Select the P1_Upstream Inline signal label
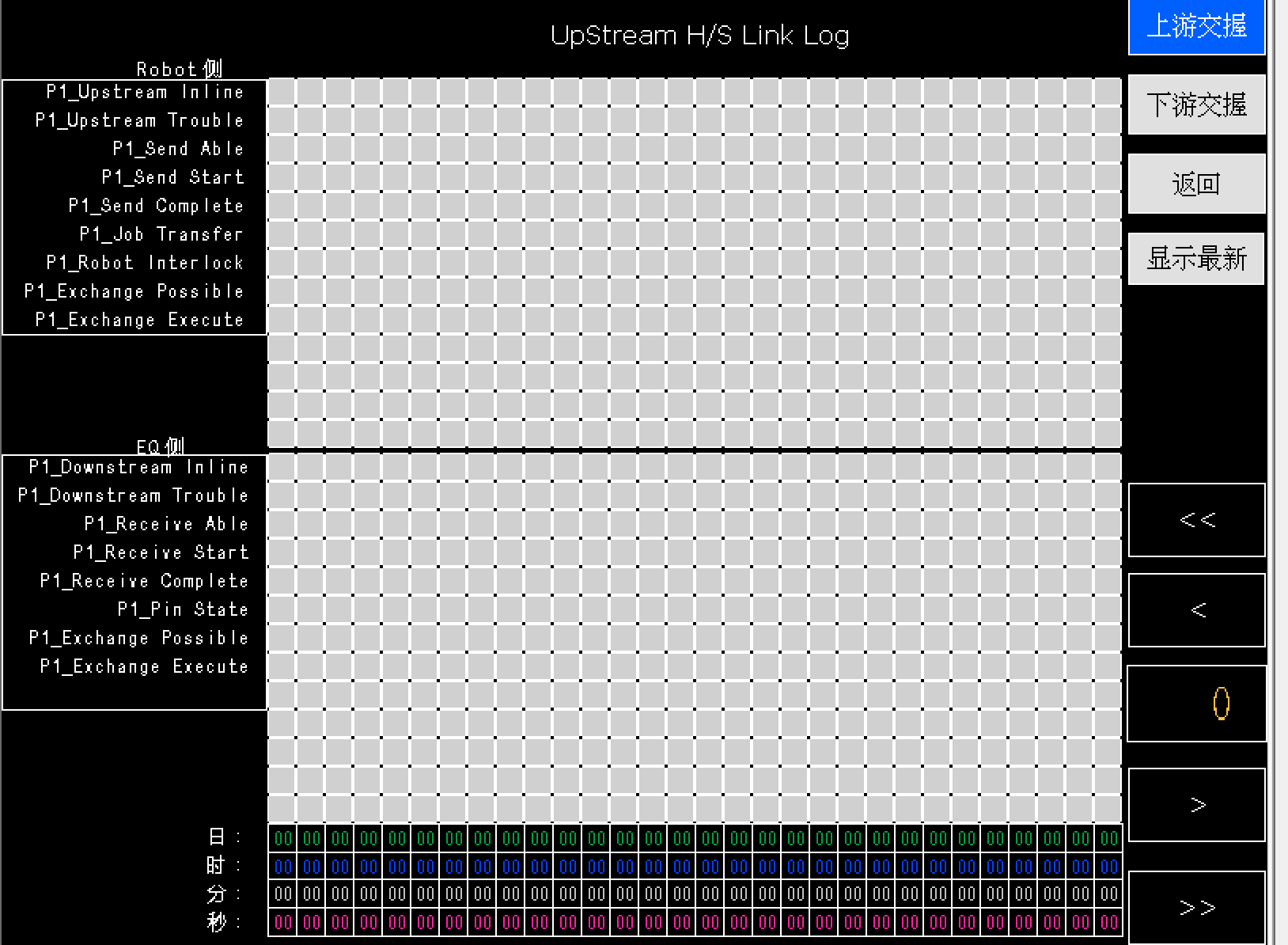 click(145, 92)
